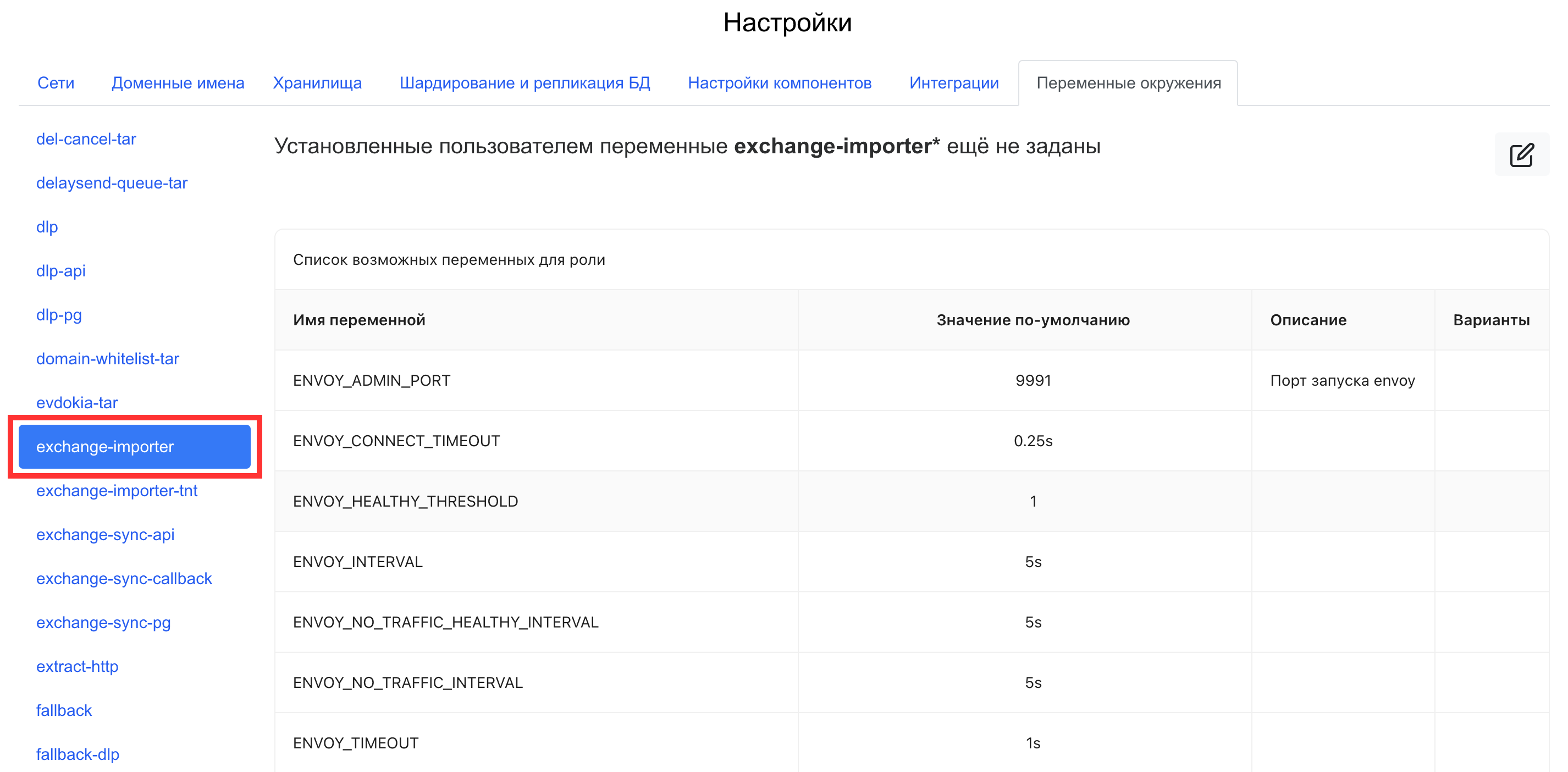Viewport: 1568px width, 772px height.
Task: Select fallback-dlp role link
Action: (x=78, y=754)
